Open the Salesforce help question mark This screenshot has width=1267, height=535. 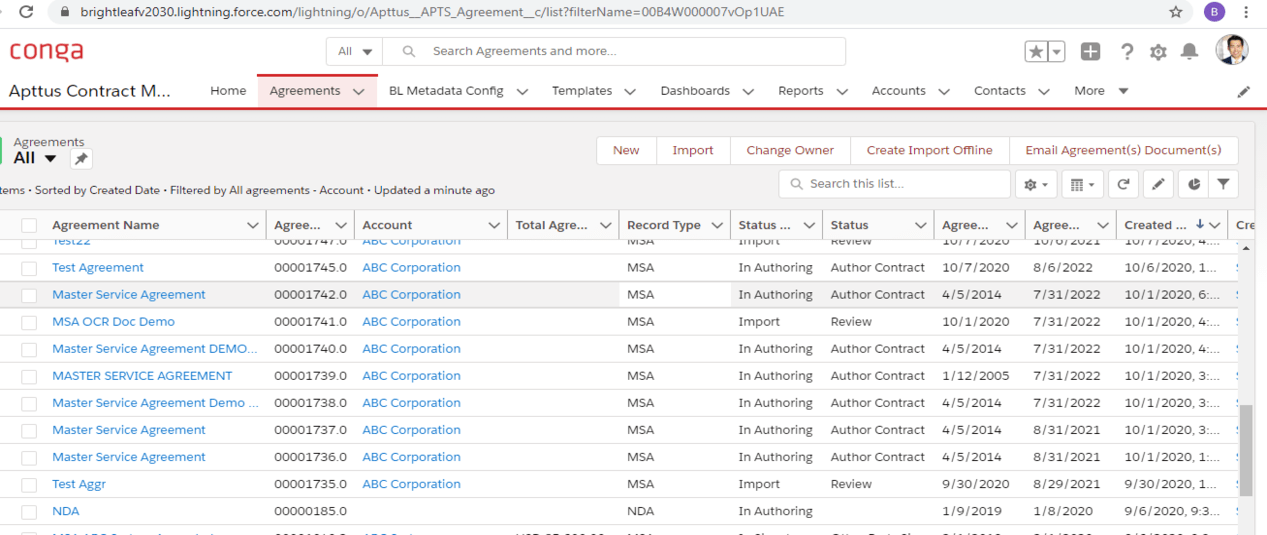point(1127,52)
